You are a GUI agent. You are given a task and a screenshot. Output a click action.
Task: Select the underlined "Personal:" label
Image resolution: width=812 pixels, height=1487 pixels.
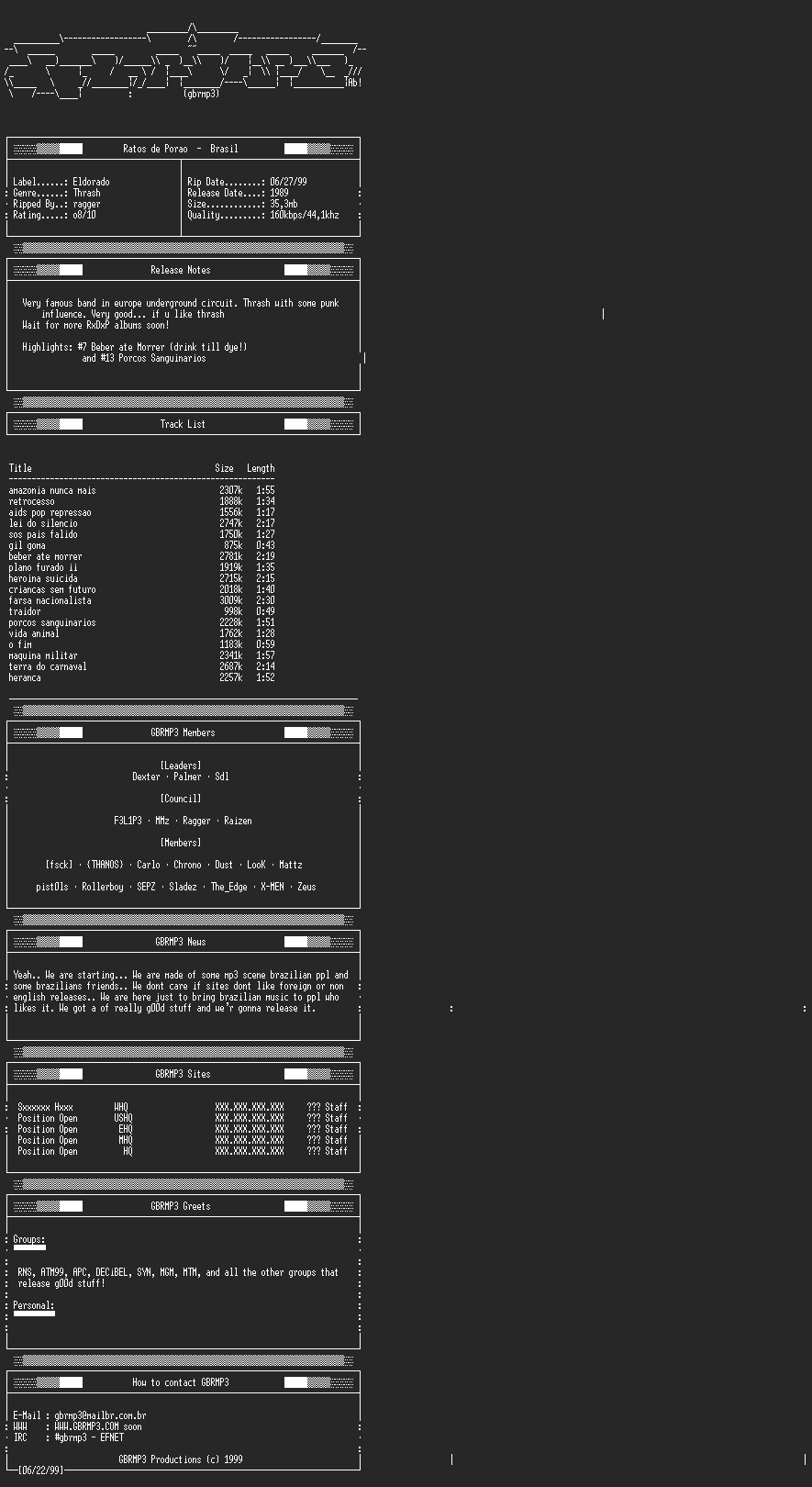click(x=34, y=1305)
